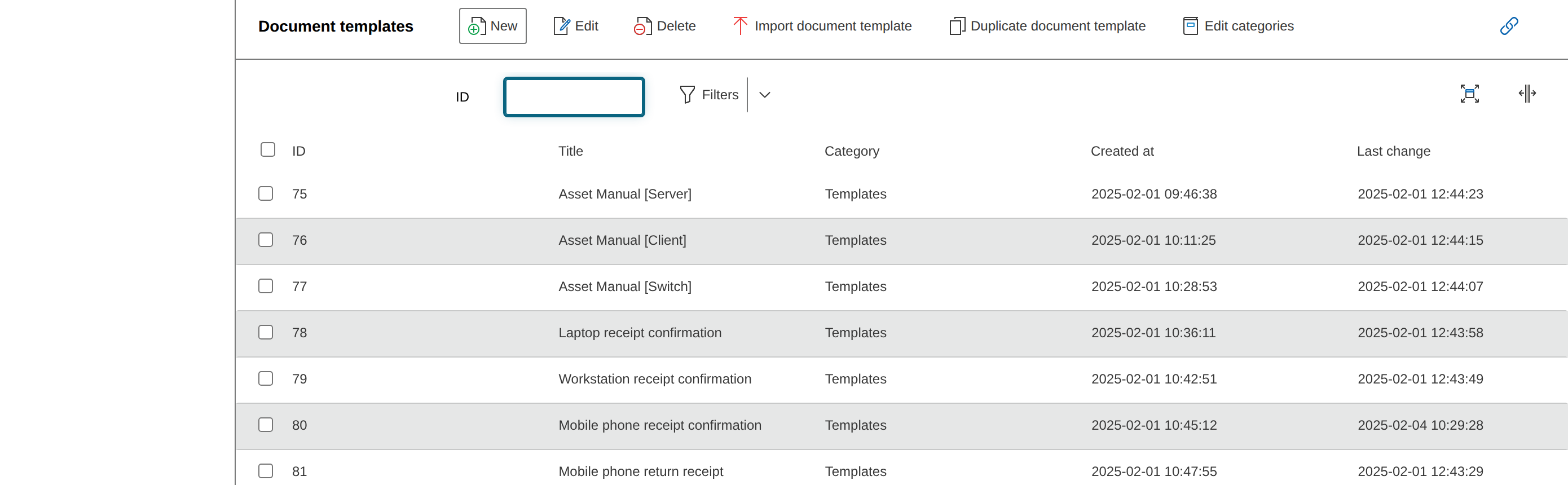Select Mobile phone return receipt title
1568x485 pixels.
pyautogui.click(x=640, y=471)
